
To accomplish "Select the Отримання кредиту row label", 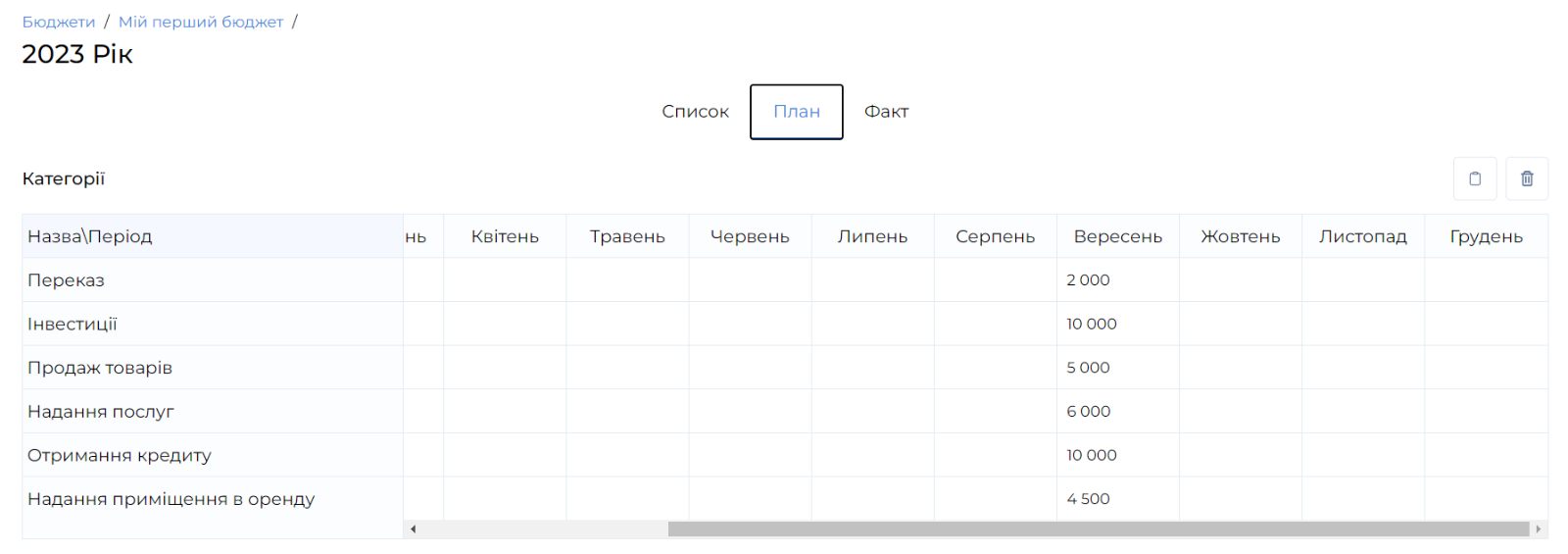I will [x=120, y=455].
